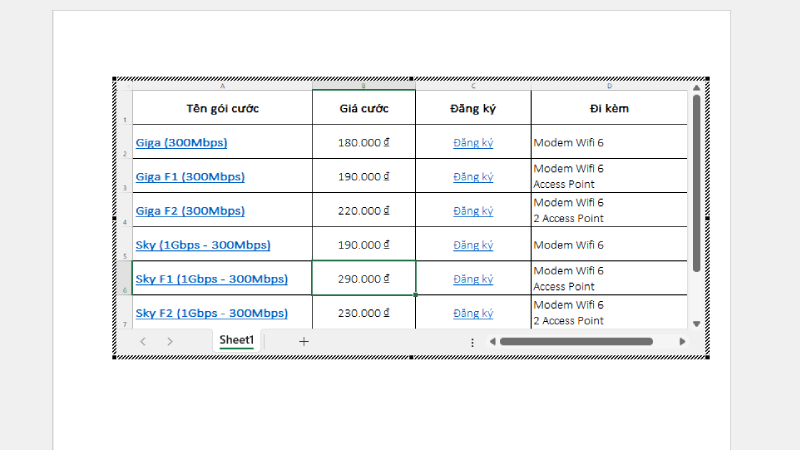
Task: Click the horizontal scrollbar thumb
Action: (576, 341)
